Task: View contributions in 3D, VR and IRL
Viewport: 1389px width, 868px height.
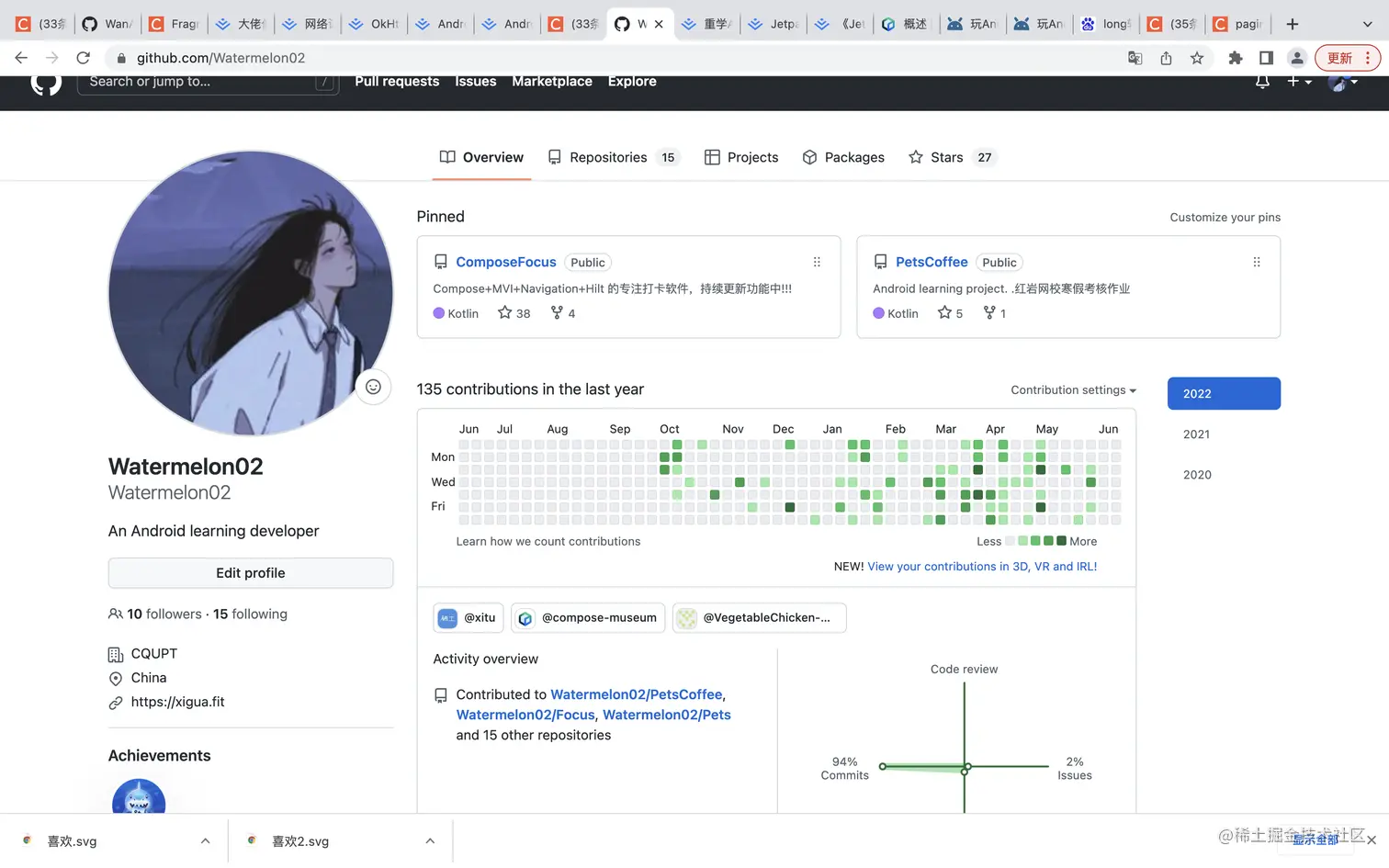Action: click(x=982, y=567)
